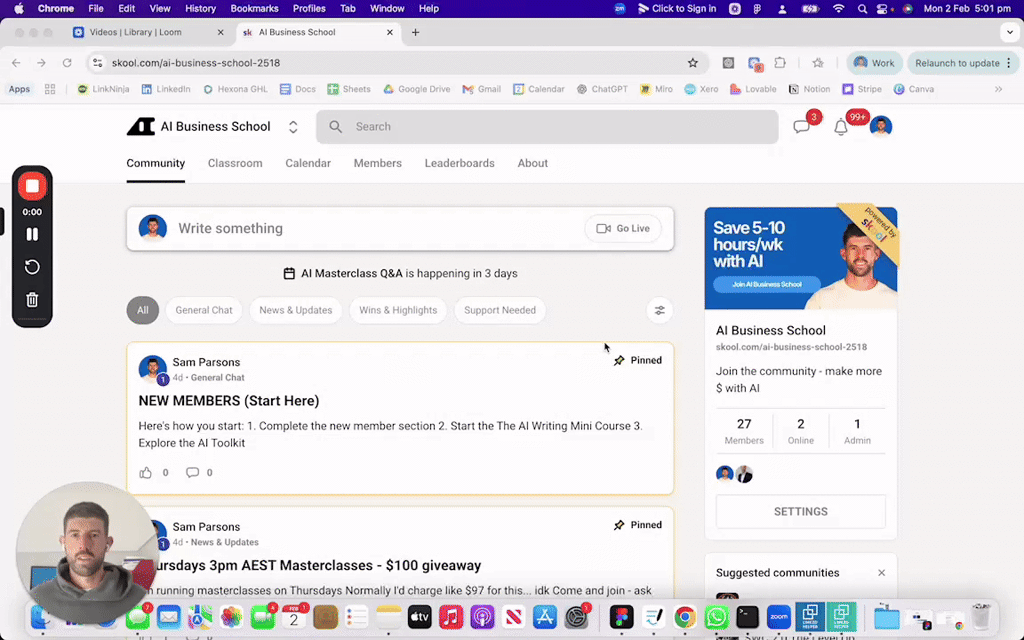
Task: Open the Work profile chip
Action: click(x=874, y=63)
